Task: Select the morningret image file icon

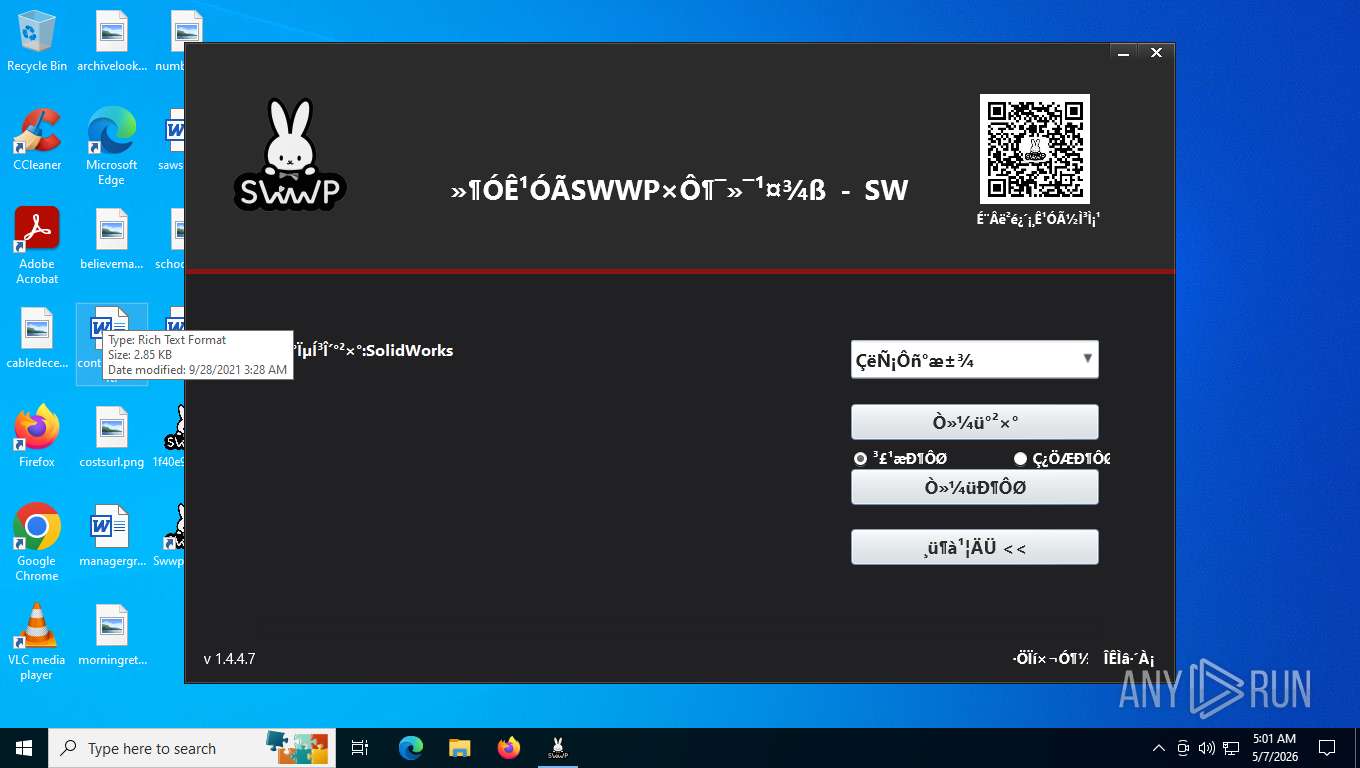Action: coord(111,635)
